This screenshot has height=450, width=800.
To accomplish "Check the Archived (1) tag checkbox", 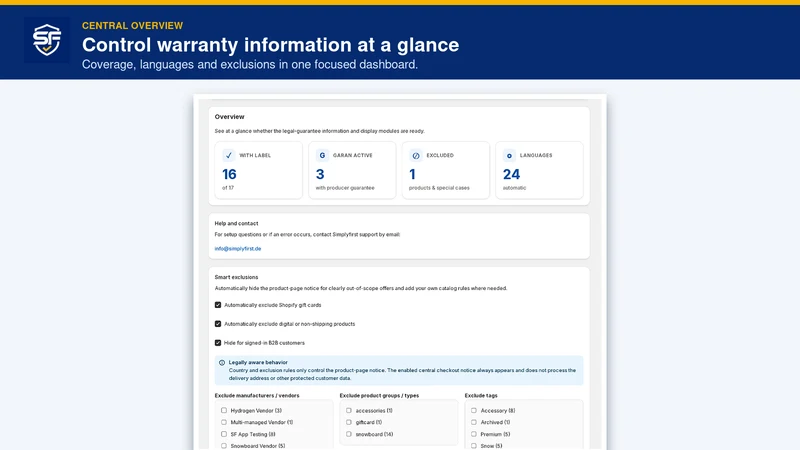I will (x=474, y=422).
